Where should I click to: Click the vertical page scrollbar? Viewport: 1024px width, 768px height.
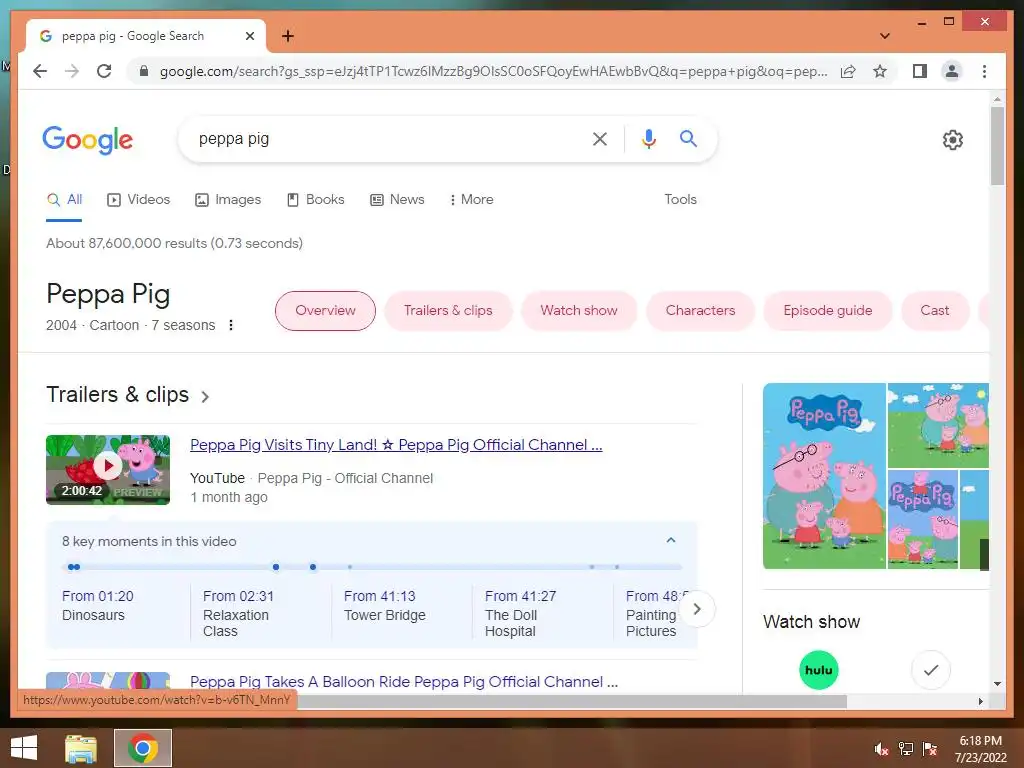(x=997, y=147)
